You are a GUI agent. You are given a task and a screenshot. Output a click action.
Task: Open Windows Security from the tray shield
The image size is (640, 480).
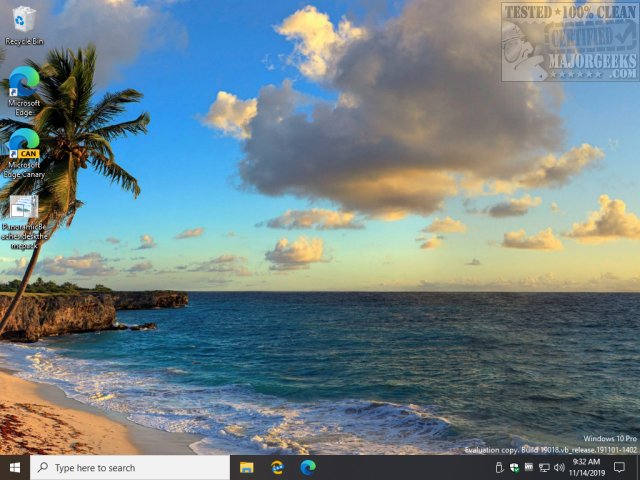[514, 468]
